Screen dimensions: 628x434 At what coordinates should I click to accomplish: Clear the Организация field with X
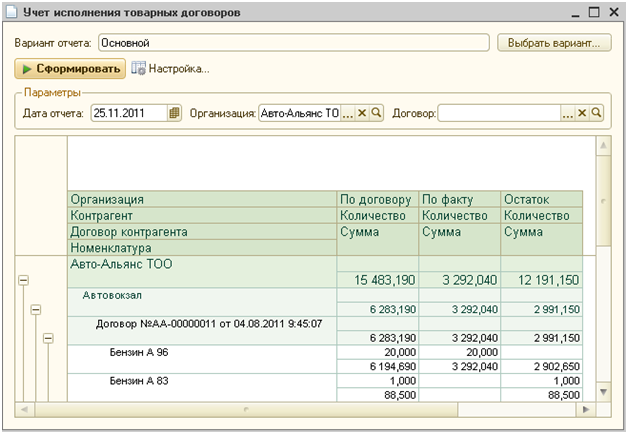(363, 114)
